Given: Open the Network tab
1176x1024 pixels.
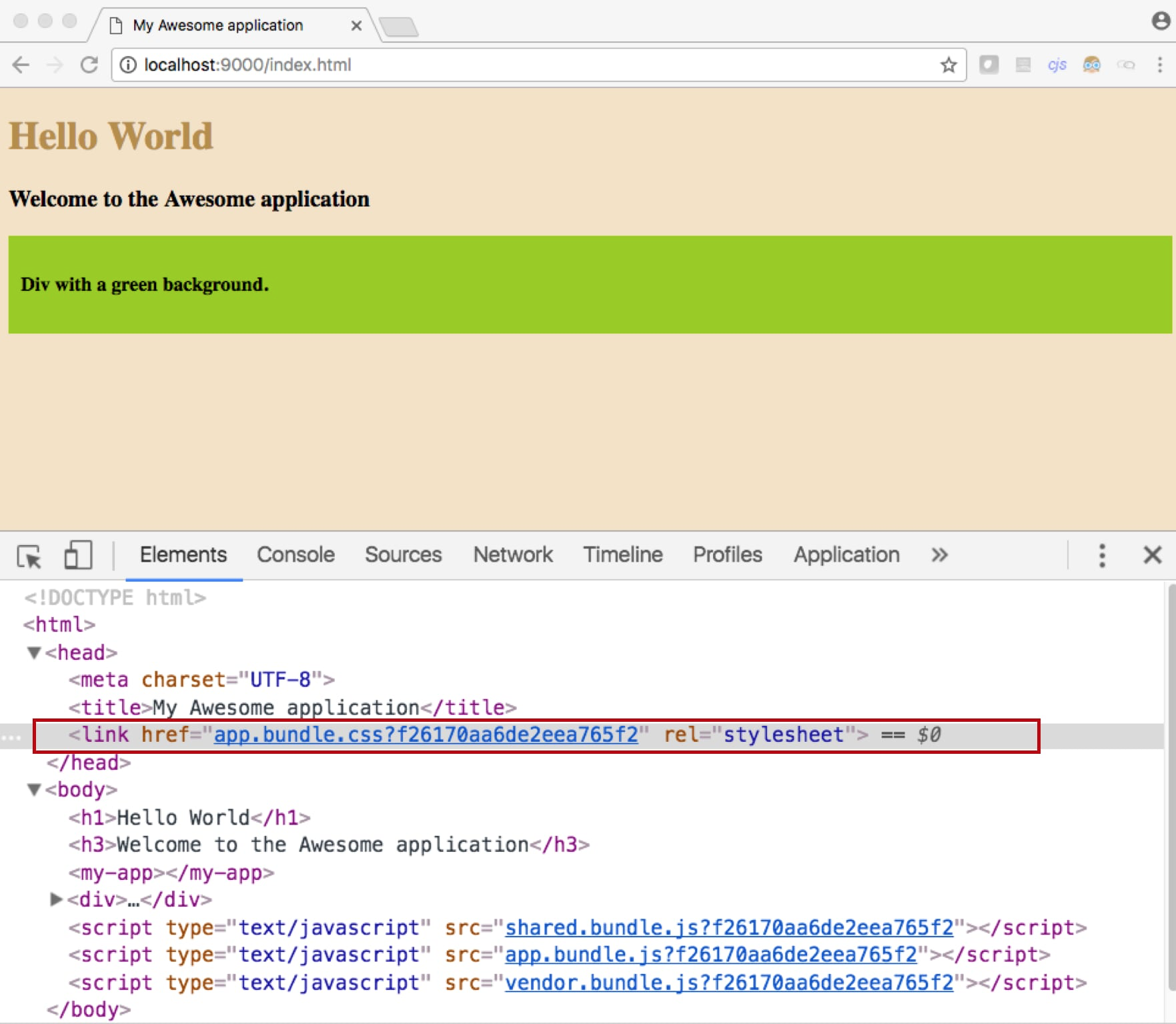Looking at the screenshot, I should click(x=513, y=555).
